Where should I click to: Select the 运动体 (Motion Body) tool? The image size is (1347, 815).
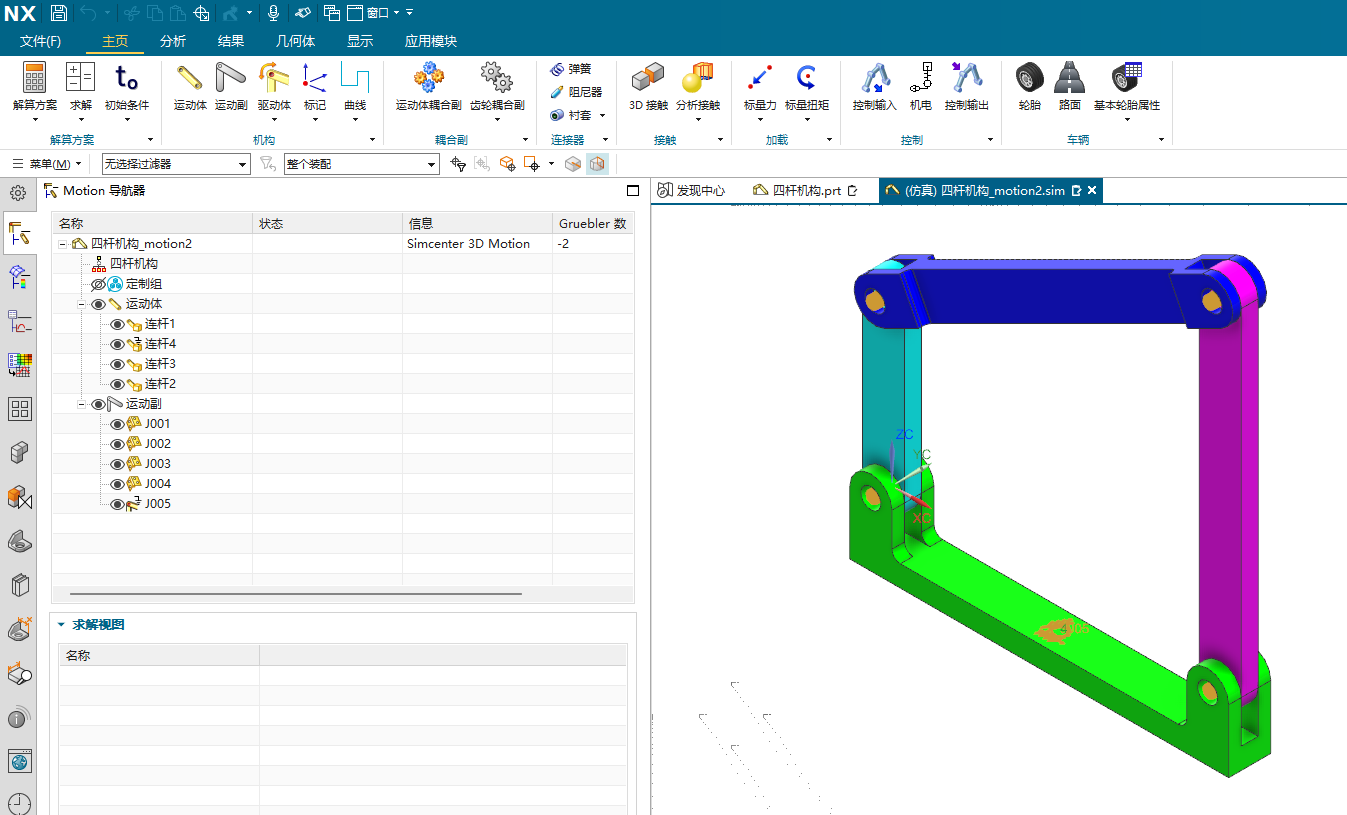pos(189,79)
